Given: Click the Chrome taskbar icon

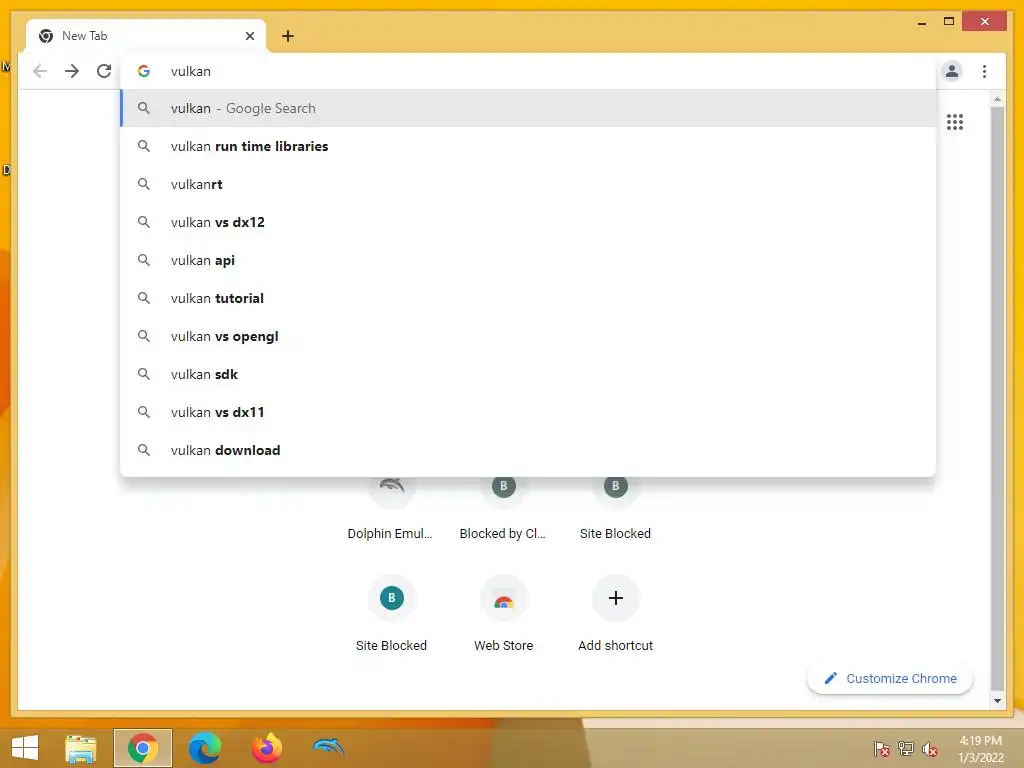Looking at the screenshot, I should coord(142,748).
